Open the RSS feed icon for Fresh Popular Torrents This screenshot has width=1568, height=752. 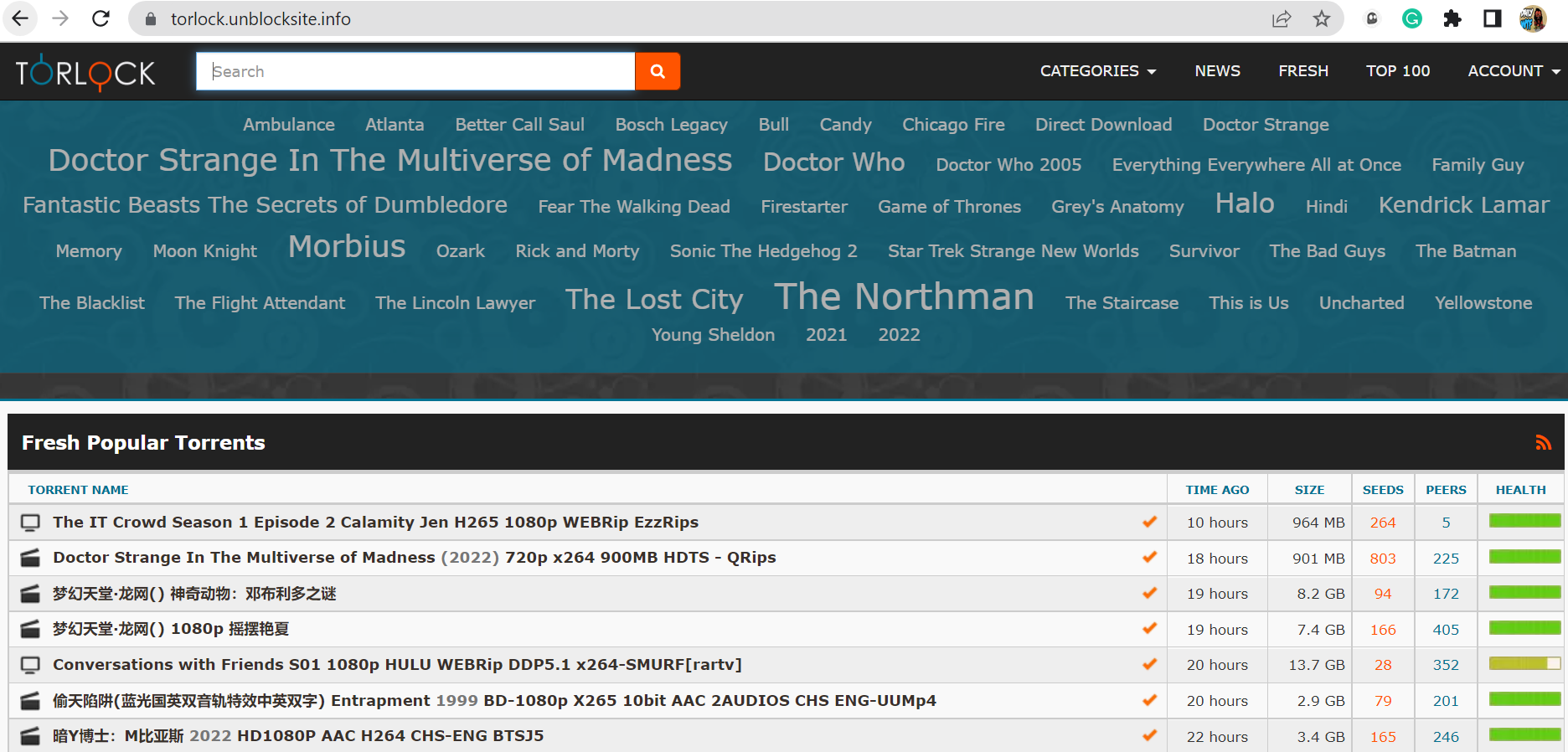pos(1543,443)
